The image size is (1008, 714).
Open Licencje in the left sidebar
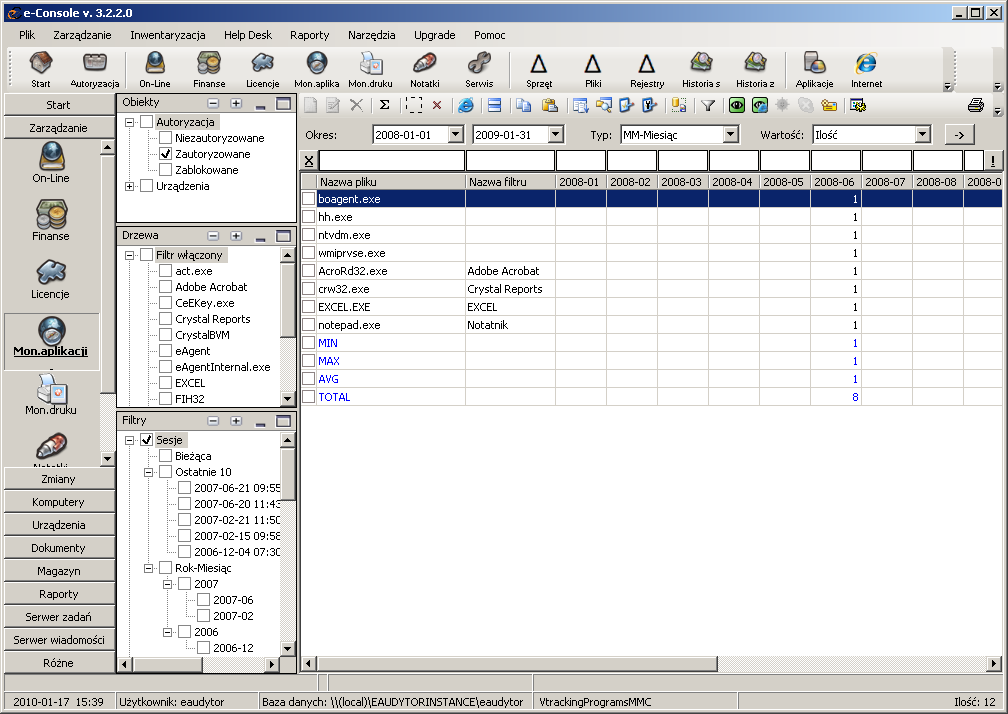[x=51, y=278]
